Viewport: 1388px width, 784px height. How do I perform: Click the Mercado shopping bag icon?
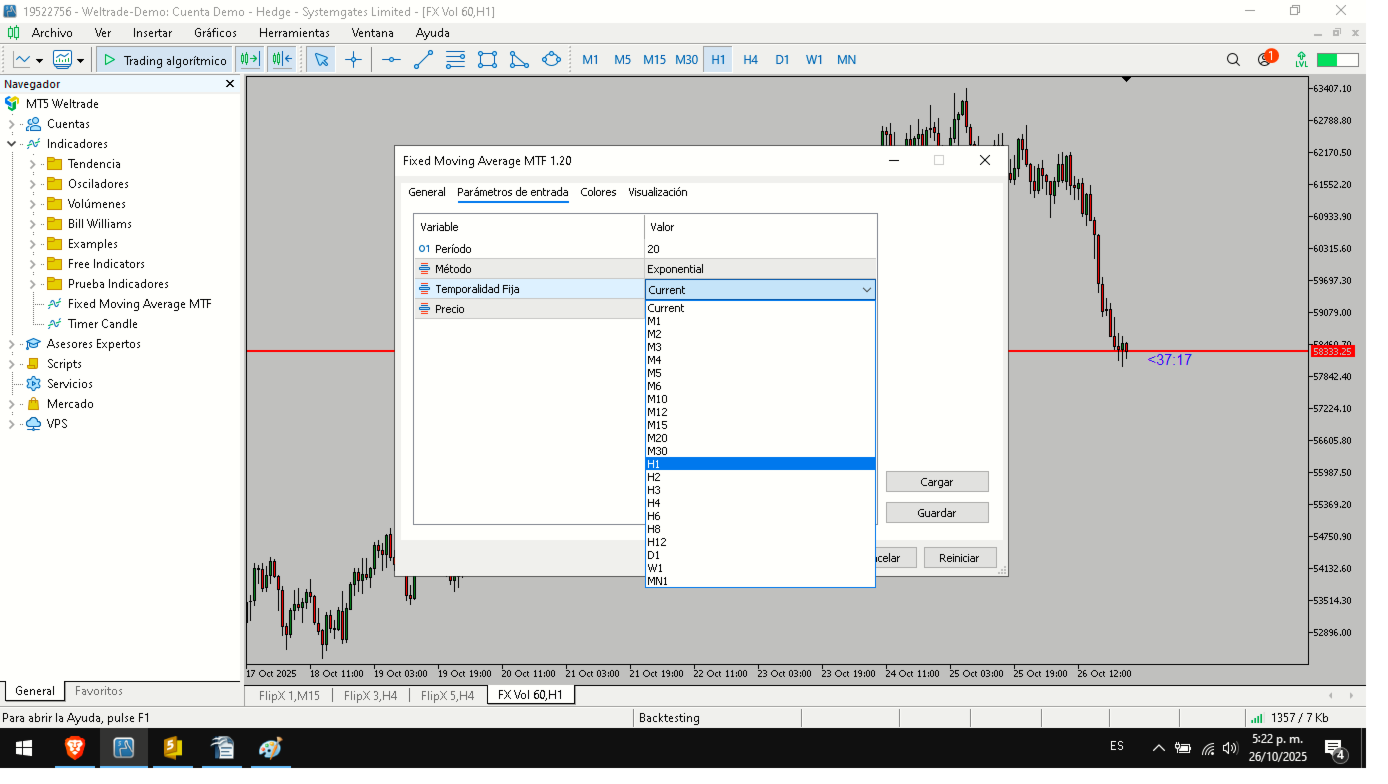(x=33, y=404)
